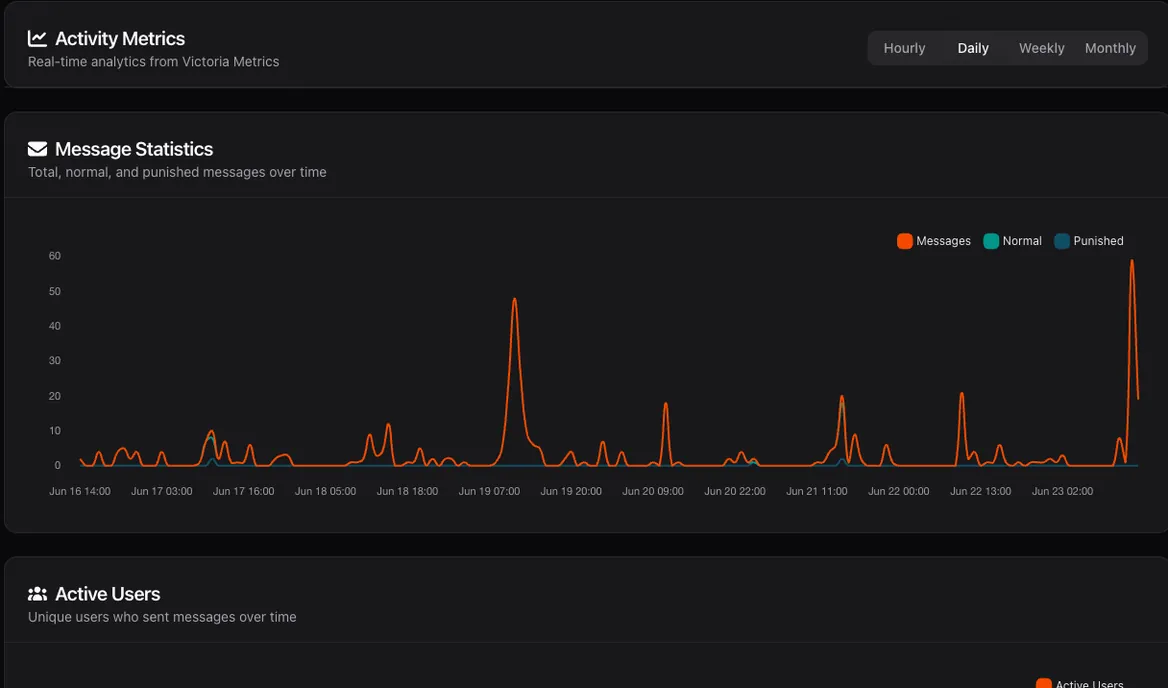
Task: Toggle the Messages series in the legend
Action: tap(934, 241)
